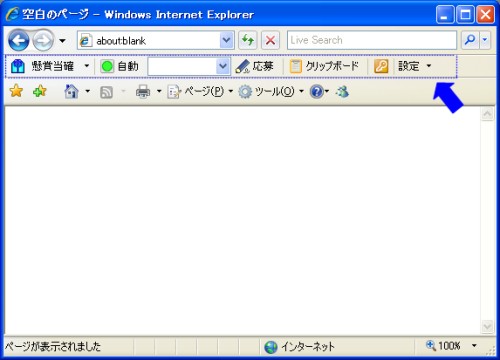The width and height of the screenshot is (500, 360).
Task: Expand the 懸賞当確 dropdown arrow
Action: pos(87,66)
